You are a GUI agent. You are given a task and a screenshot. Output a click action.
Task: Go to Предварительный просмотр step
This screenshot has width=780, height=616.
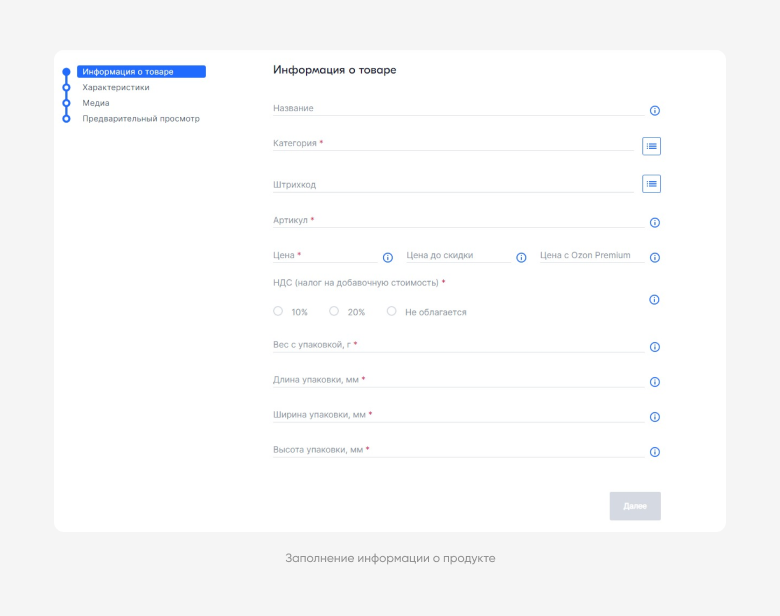pyautogui.click(x=141, y=118)
